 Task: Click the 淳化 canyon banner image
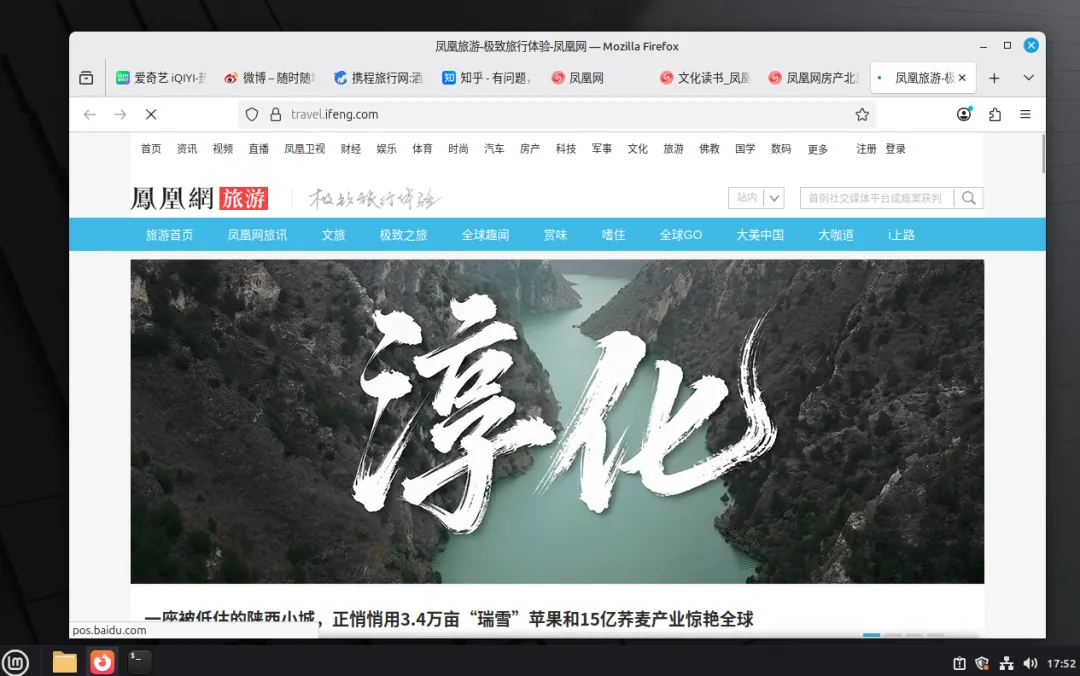point(557,422)
